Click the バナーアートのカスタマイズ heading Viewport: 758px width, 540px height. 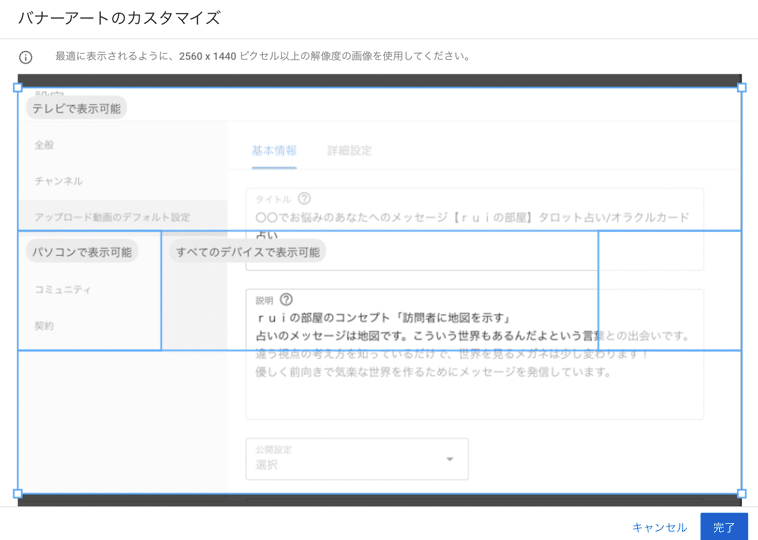click(119, 18)
